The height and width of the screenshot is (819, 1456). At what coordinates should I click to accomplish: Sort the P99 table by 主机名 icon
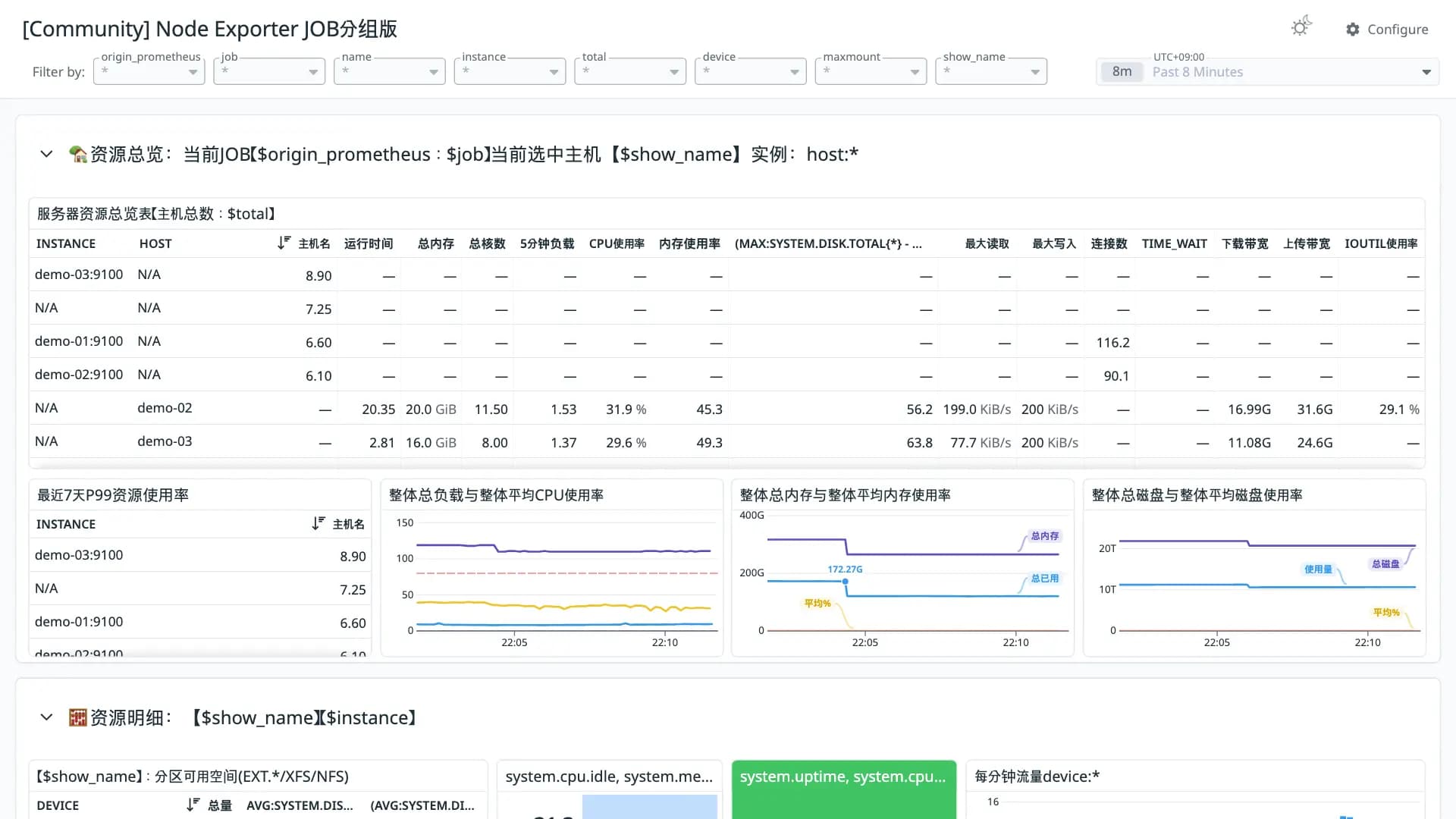point(318,523)
